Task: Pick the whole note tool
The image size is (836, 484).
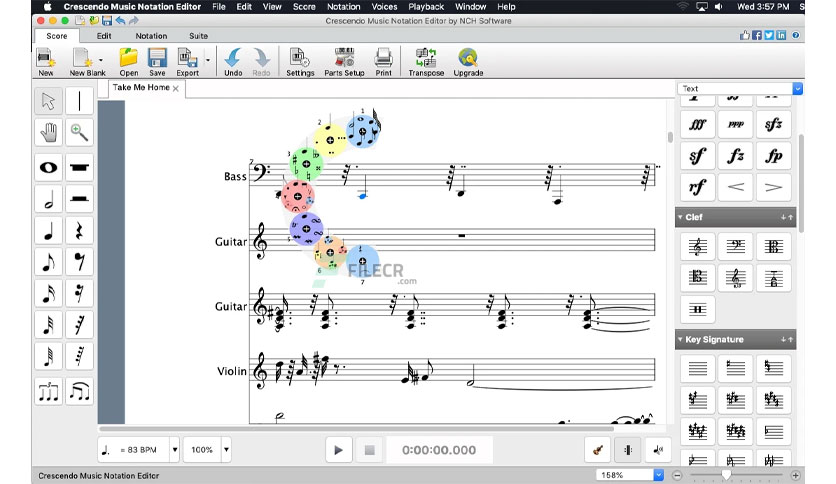Action: 49,167
